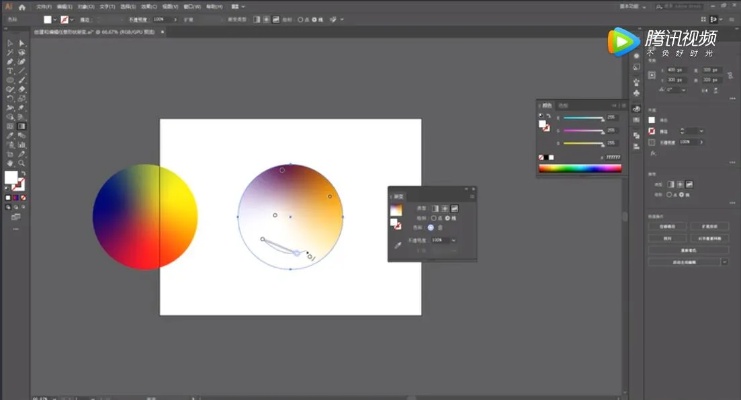The height and width of the screenshot is (400, 741).
Task: Pick the Mesh tool
Action: pos(10,126)
